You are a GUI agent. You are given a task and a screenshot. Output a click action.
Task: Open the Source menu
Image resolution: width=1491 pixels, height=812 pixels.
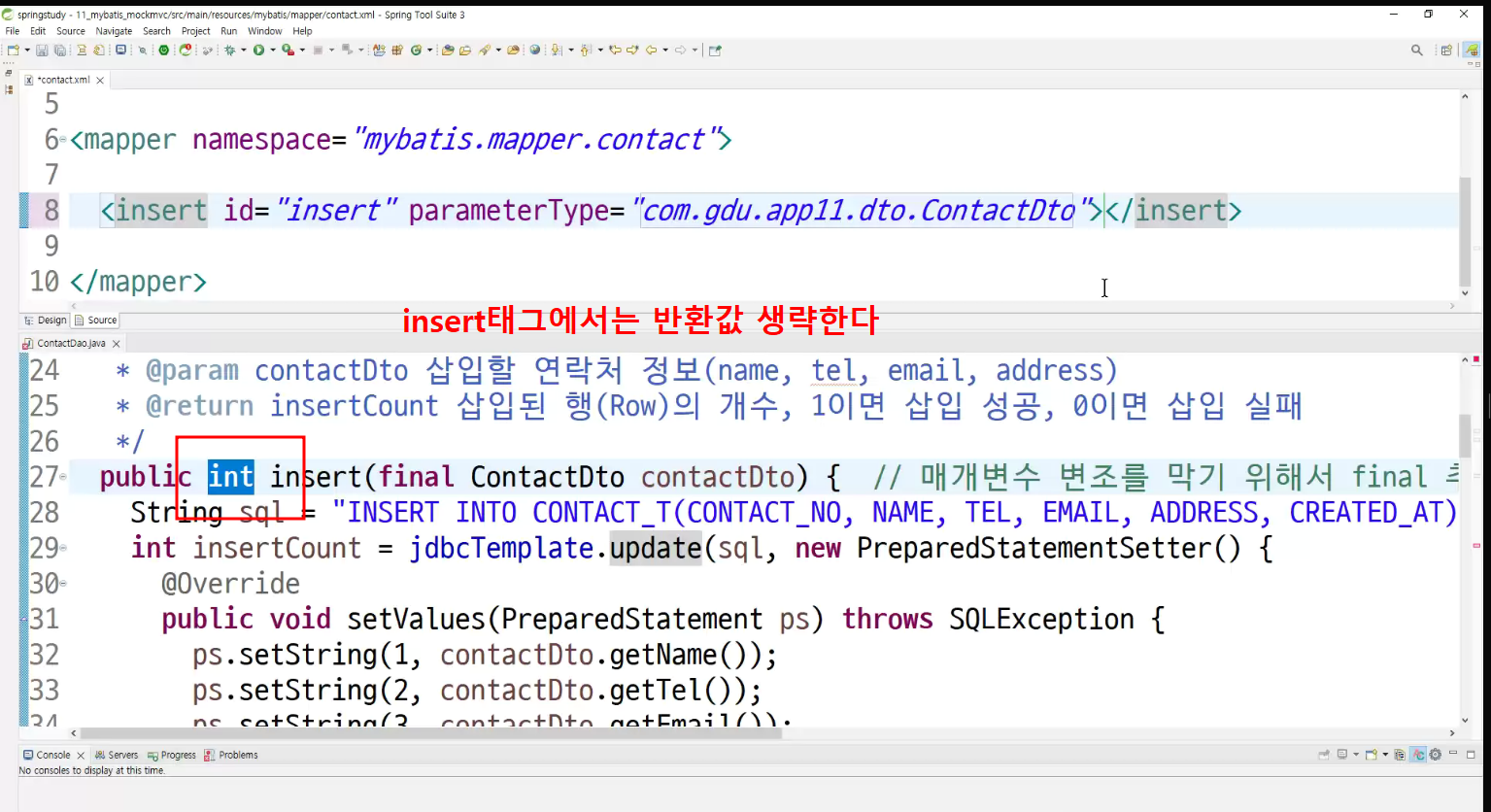[x=71, y=31]
